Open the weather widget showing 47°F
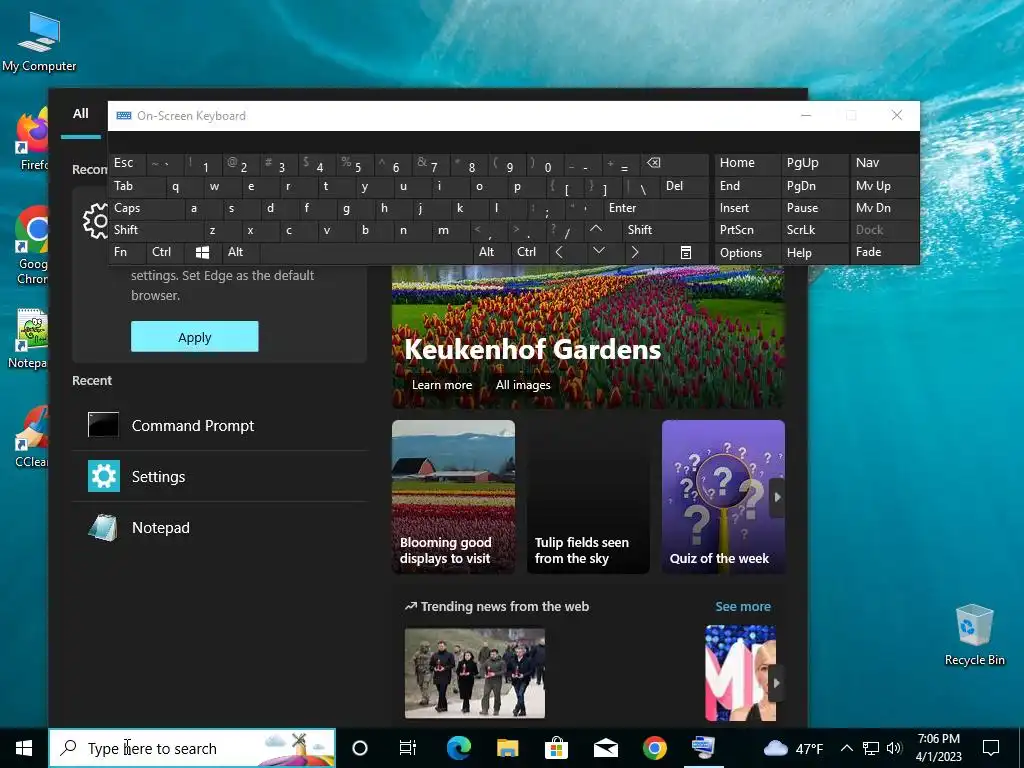This screenshot has width=1024, height=768. point(793,748)
